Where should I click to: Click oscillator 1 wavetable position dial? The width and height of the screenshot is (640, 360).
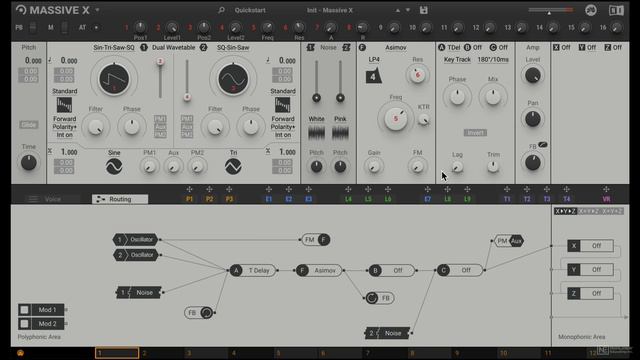(x=114, y=79)
